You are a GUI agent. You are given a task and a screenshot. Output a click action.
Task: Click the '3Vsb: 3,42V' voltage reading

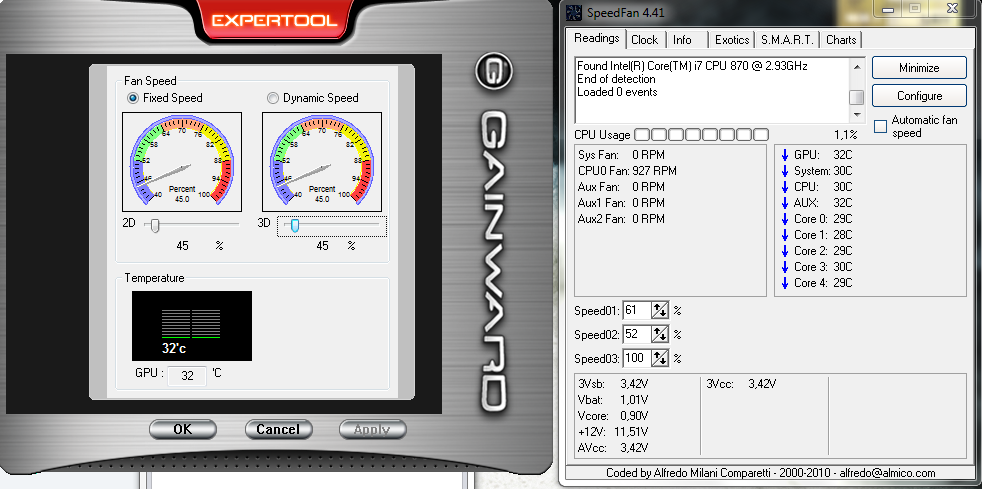pos(613,384)
